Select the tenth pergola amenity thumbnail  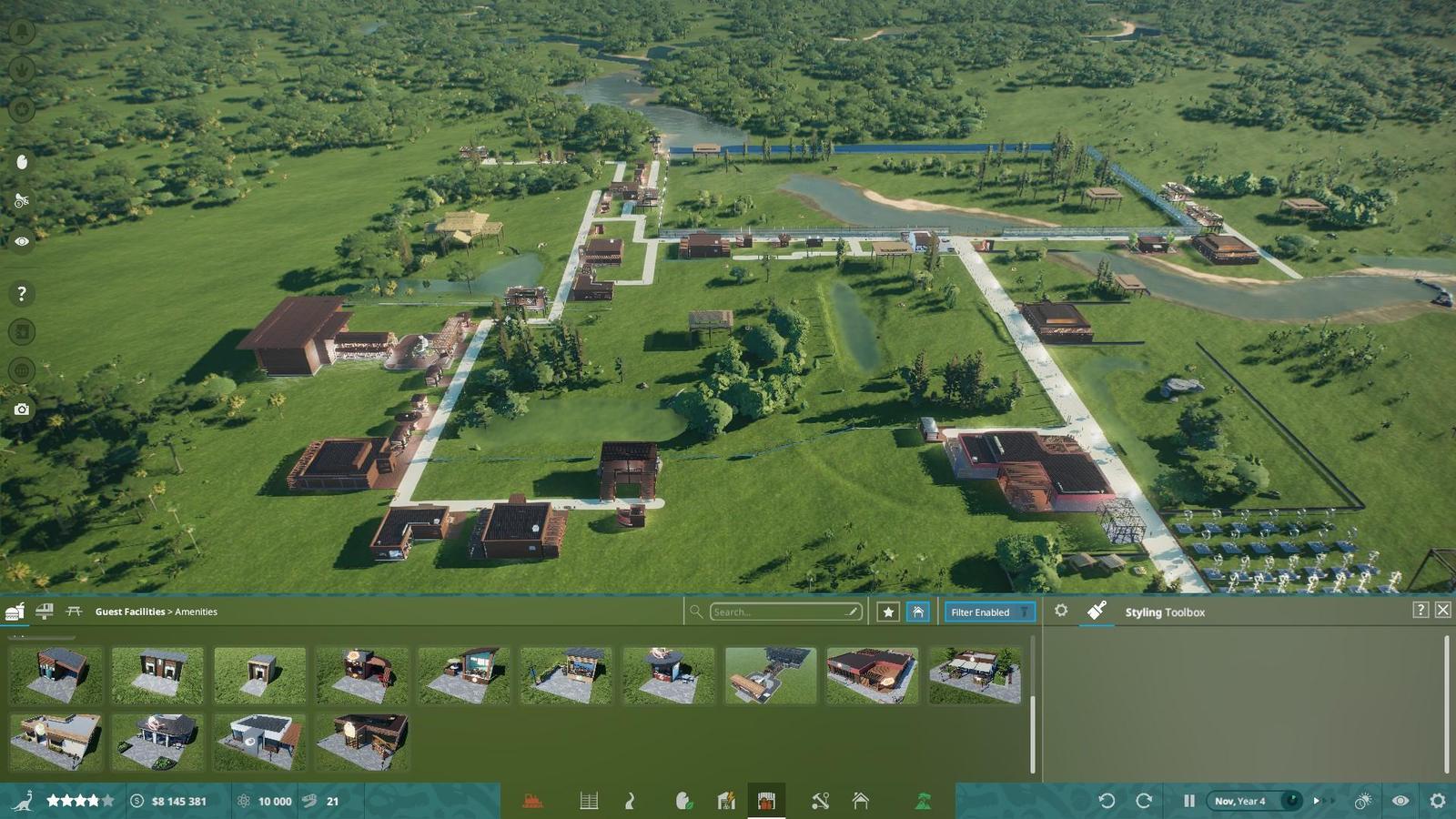pyautogui.click(x=975, y=675)
